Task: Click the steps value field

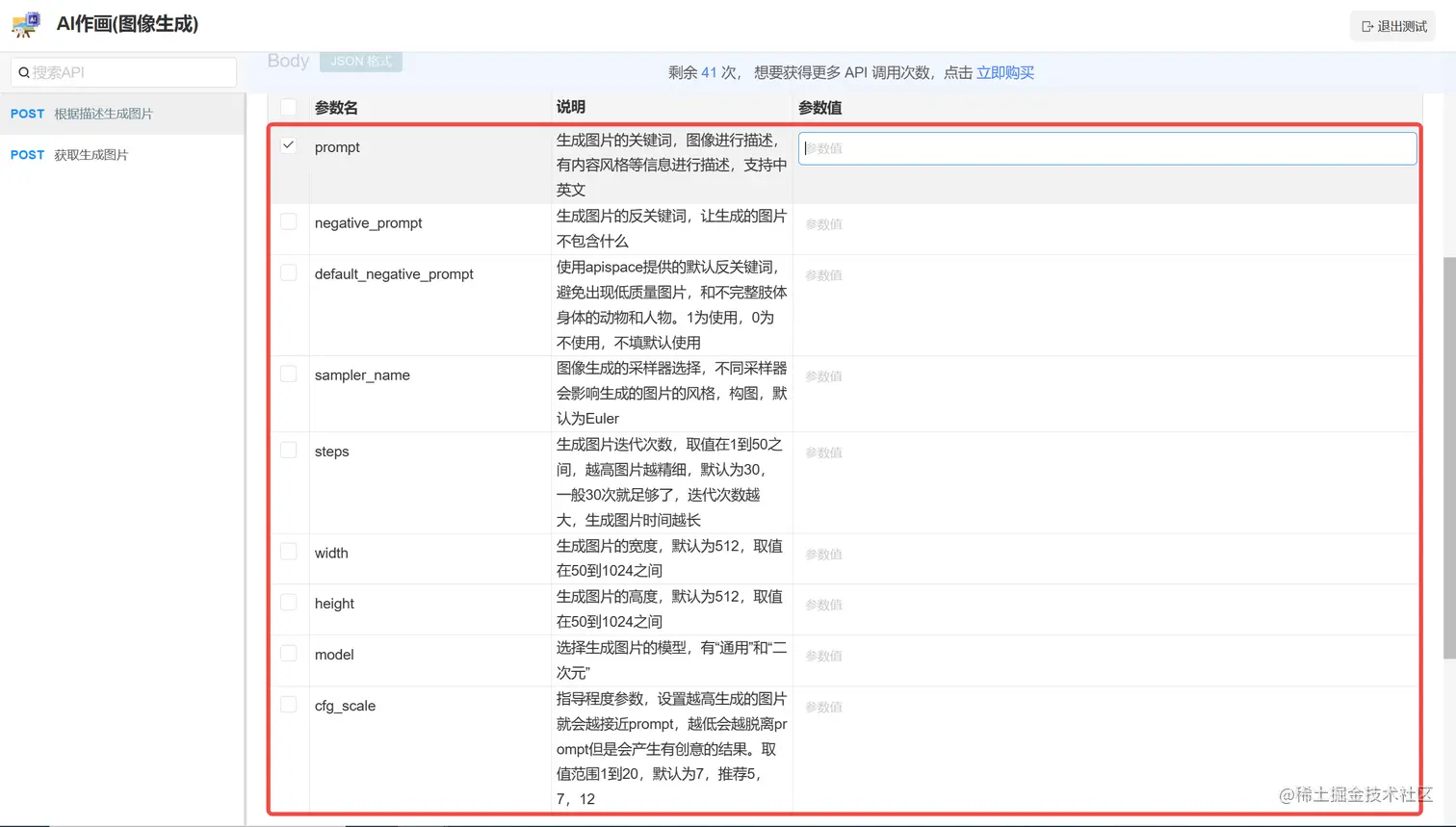Action: click(1107, 452)
